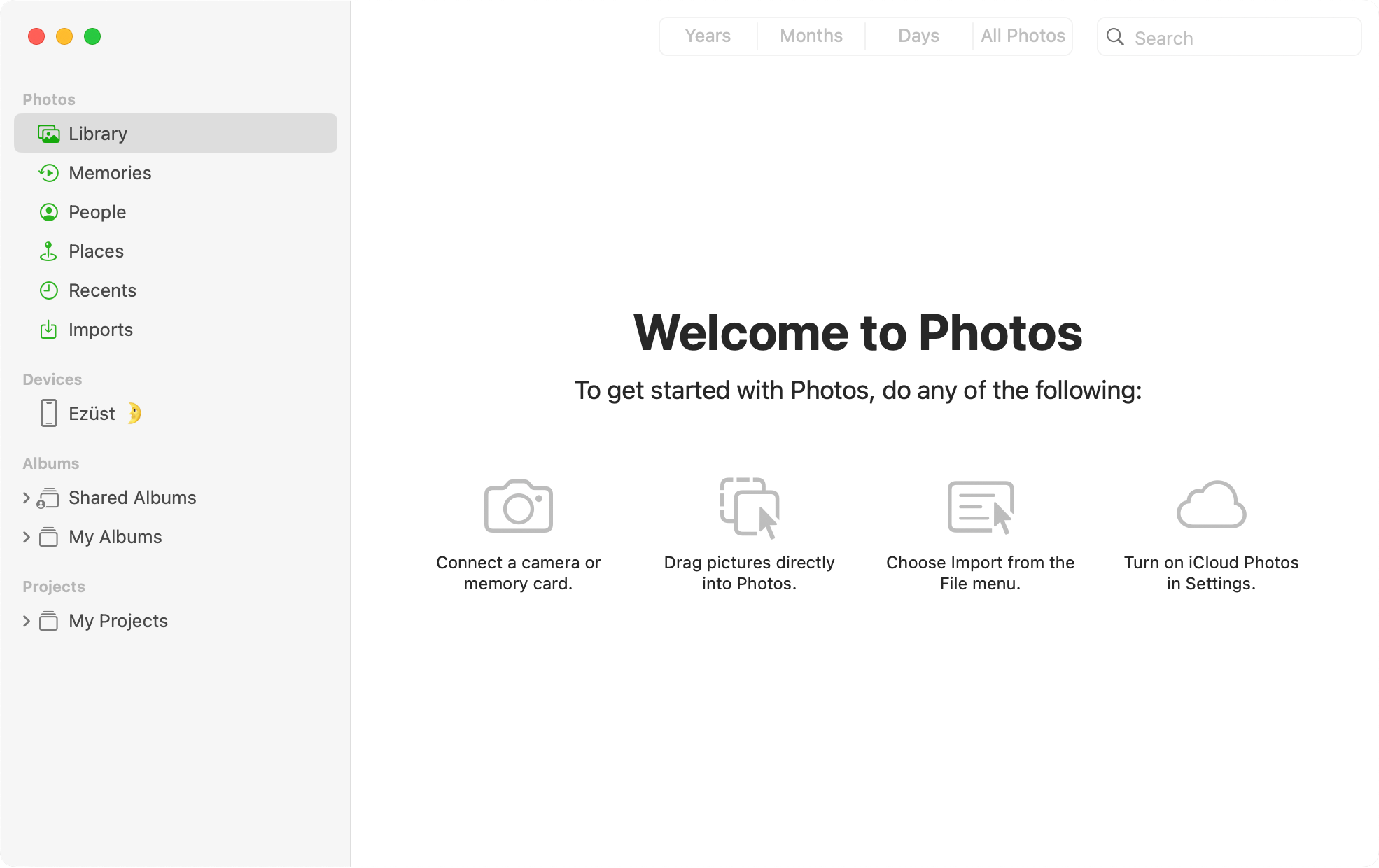
Task: Minimize the window with yellow button
Action: tap(64, 36)
